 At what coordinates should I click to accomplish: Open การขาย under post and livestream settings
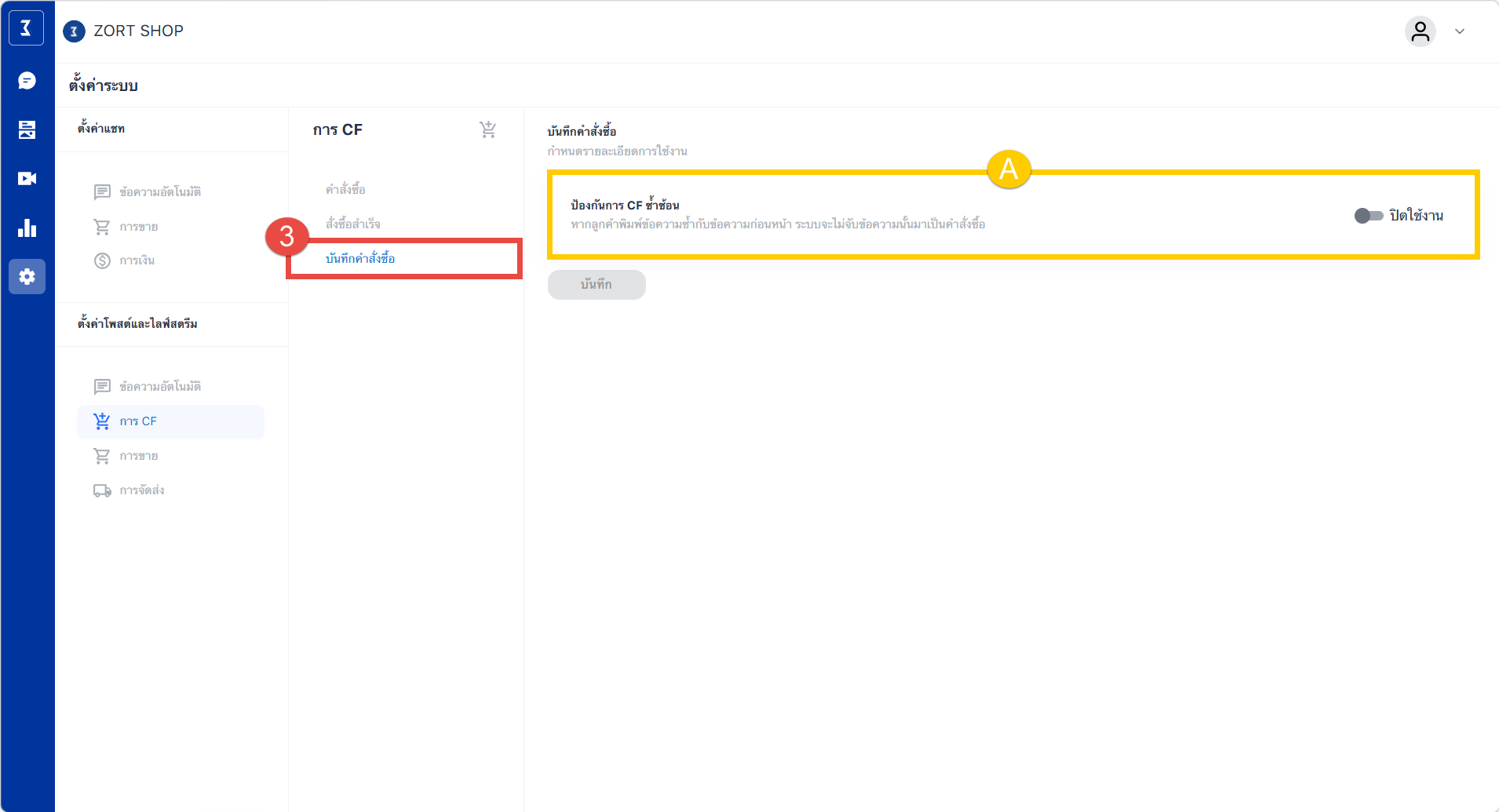[x=138, y=456]
